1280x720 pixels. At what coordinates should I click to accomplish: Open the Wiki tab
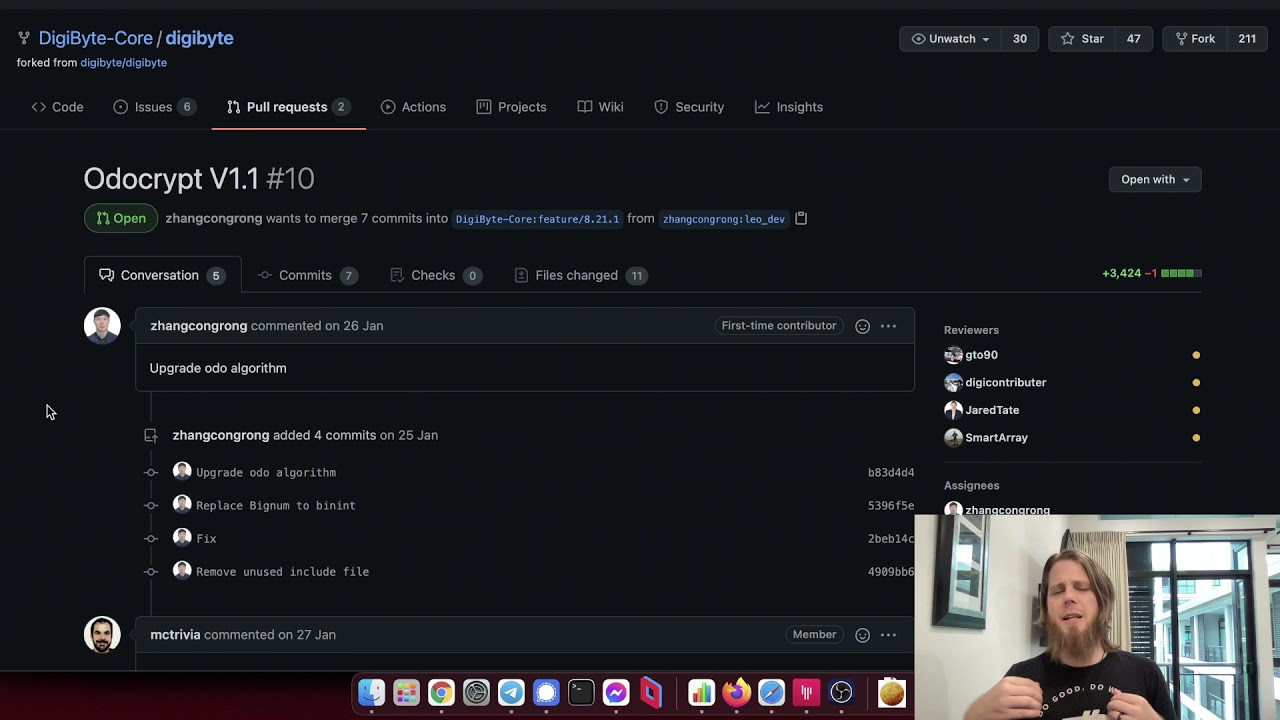600,107
